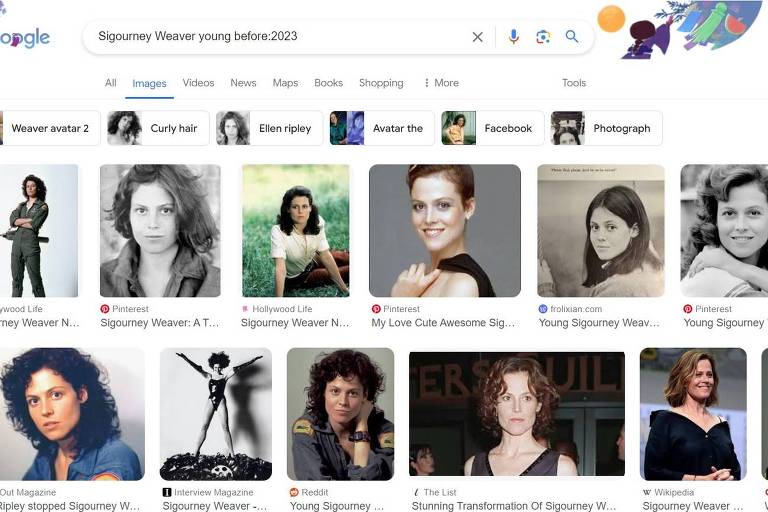Open Google Lens image search icon
Image resolution: width=768 pixels, height=512 pixels.
(x=543, y=37)
